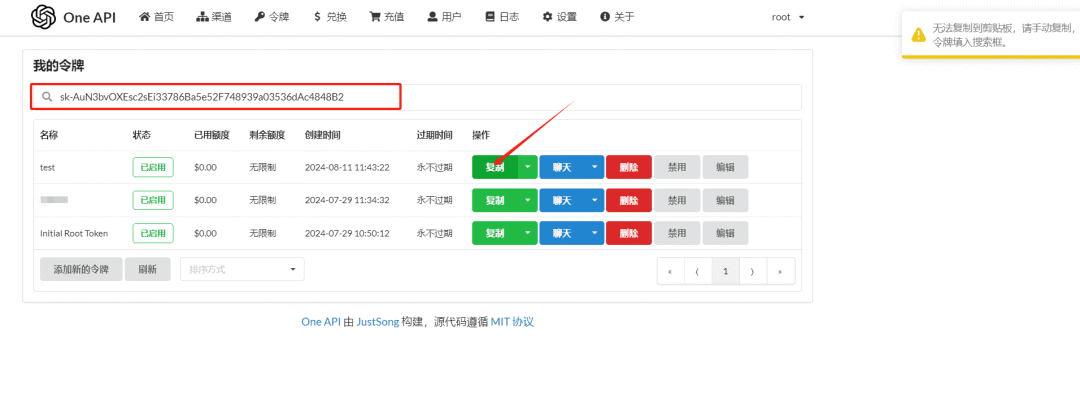Expand chat arrow for Initial Root Token
Viewport: 1080px width, 395px height.
[x=594, y=233]
